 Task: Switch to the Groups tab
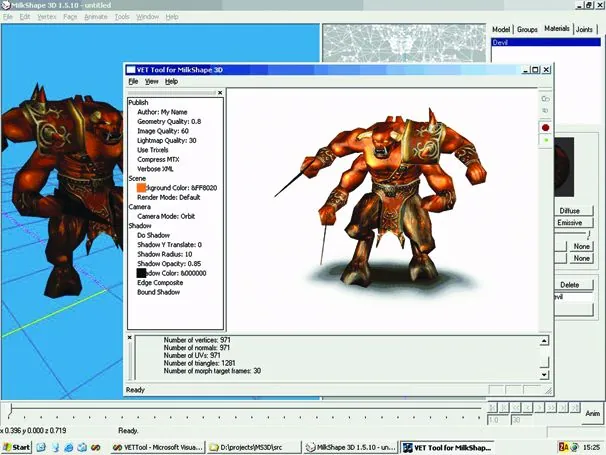pyautogui.click(x=527, y=29)
